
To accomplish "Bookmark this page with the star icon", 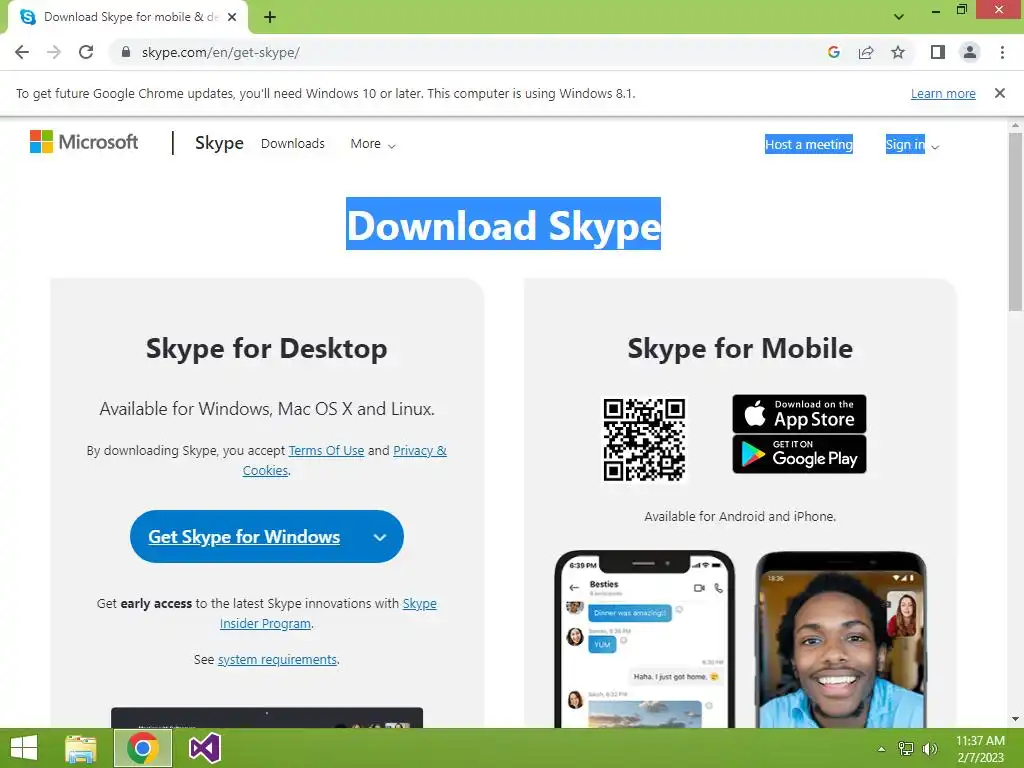I will (898, 52).
